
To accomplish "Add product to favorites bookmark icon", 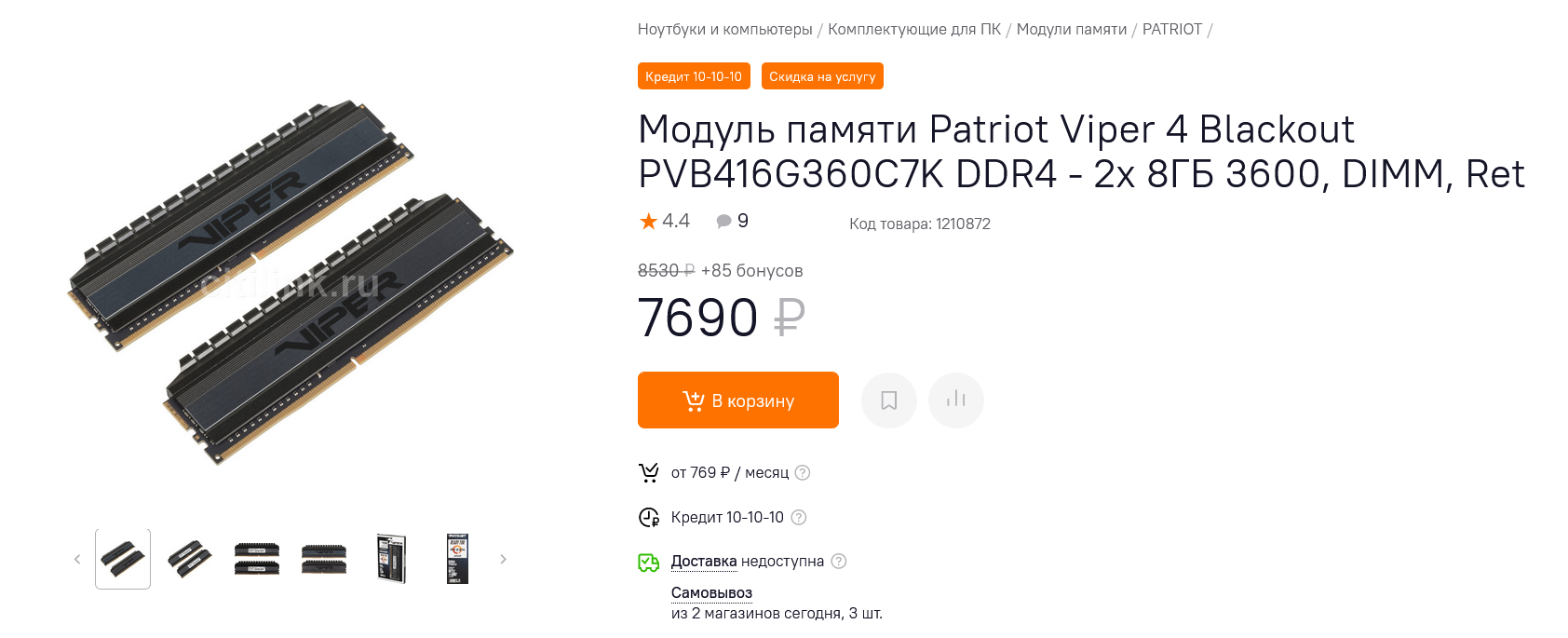I will click(889, 400).
